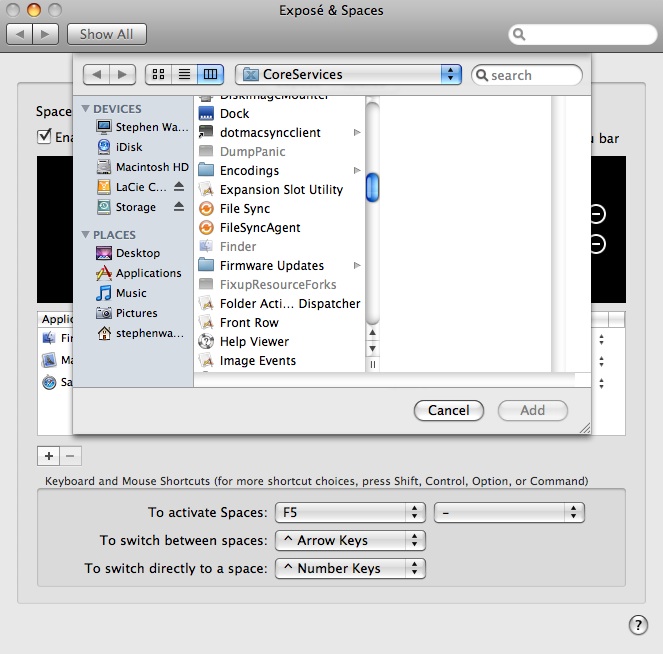Open Macintosh HD in the sidebar
Viewport: 663px width, 654px height.
coord(142,167)
